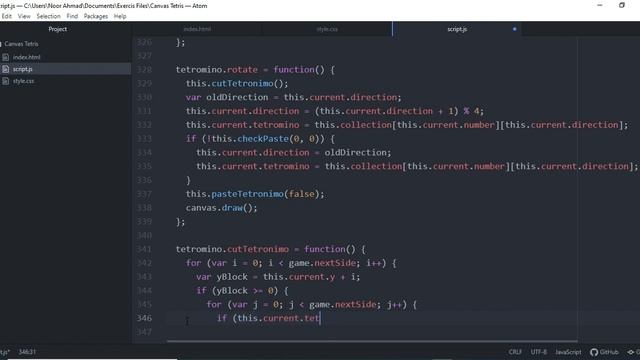Click 'canvas.draw();' on line 338
The width and height of the screenshot is (640, 360).
pos(222,208)
